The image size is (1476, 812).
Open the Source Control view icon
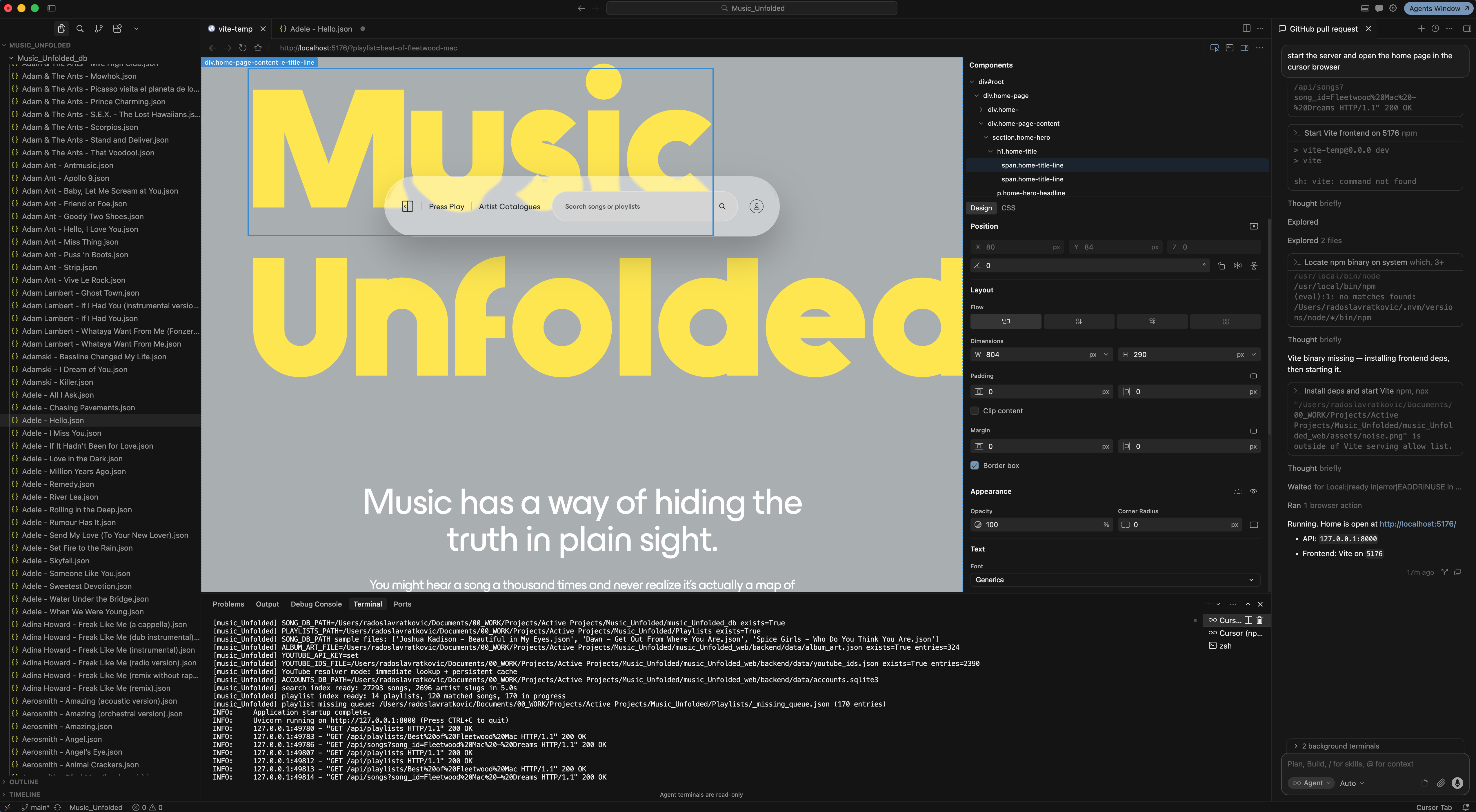(99, 29)
